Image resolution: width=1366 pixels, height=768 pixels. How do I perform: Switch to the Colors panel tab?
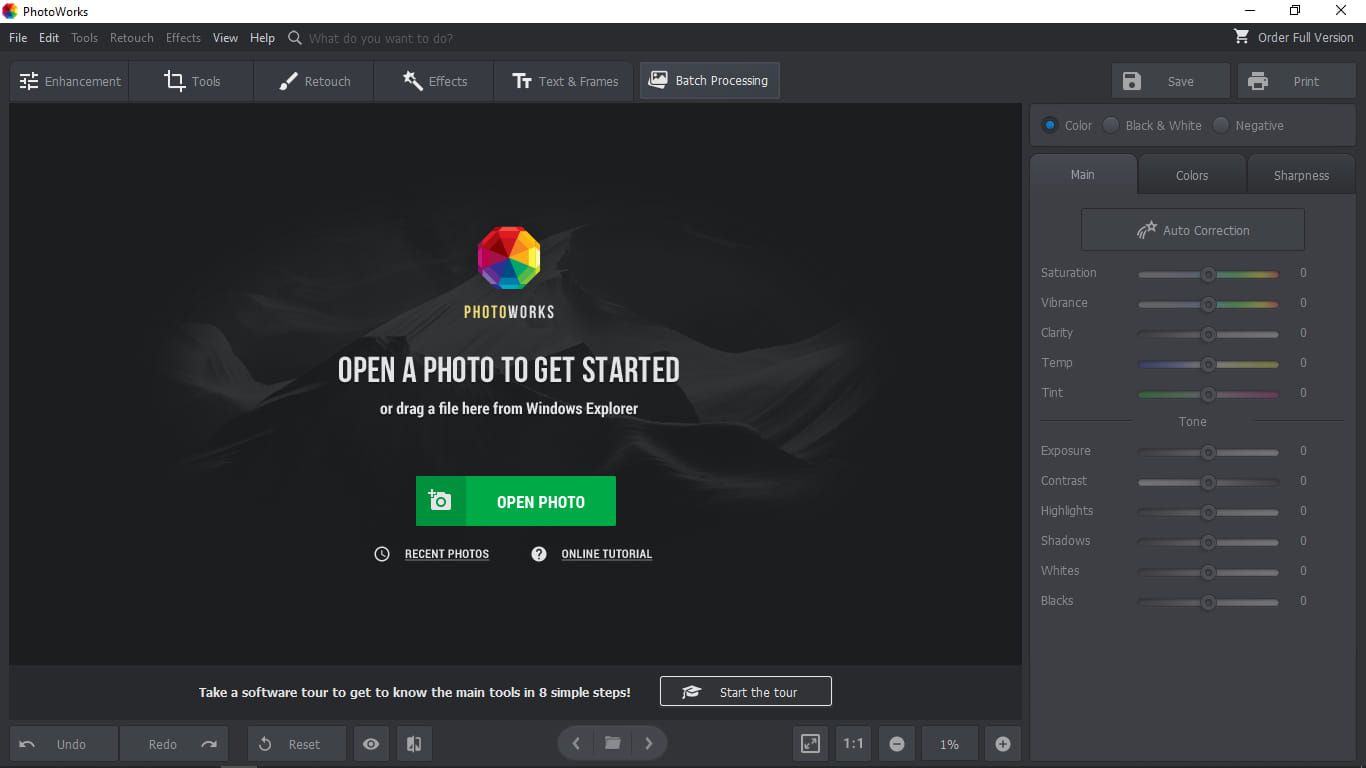[1192, 175]
